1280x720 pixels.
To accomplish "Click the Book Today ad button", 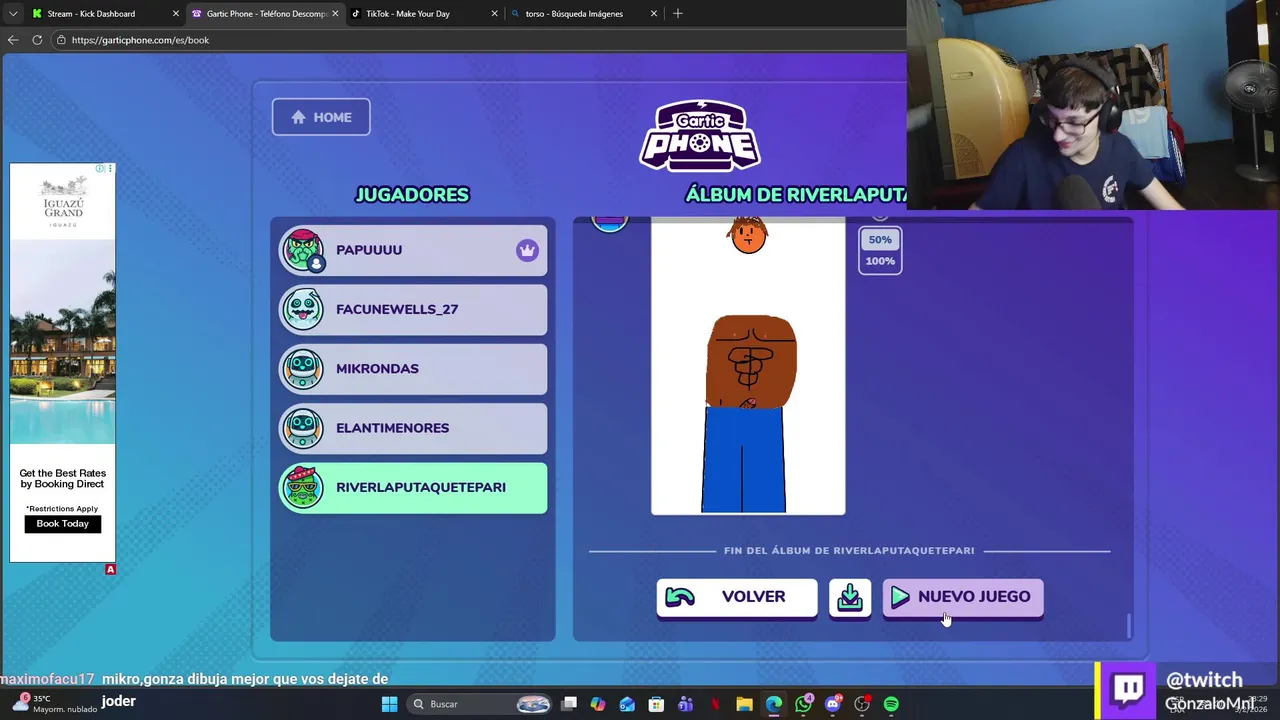I will (62, 524).
